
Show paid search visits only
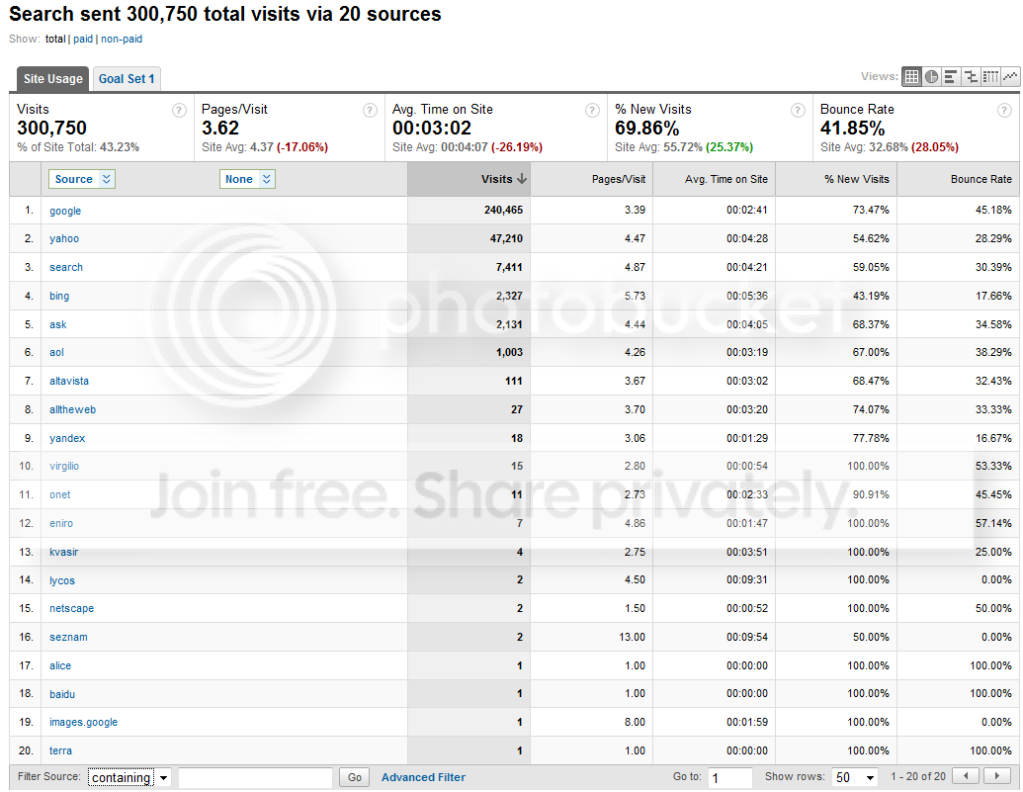tap(83, 39)
